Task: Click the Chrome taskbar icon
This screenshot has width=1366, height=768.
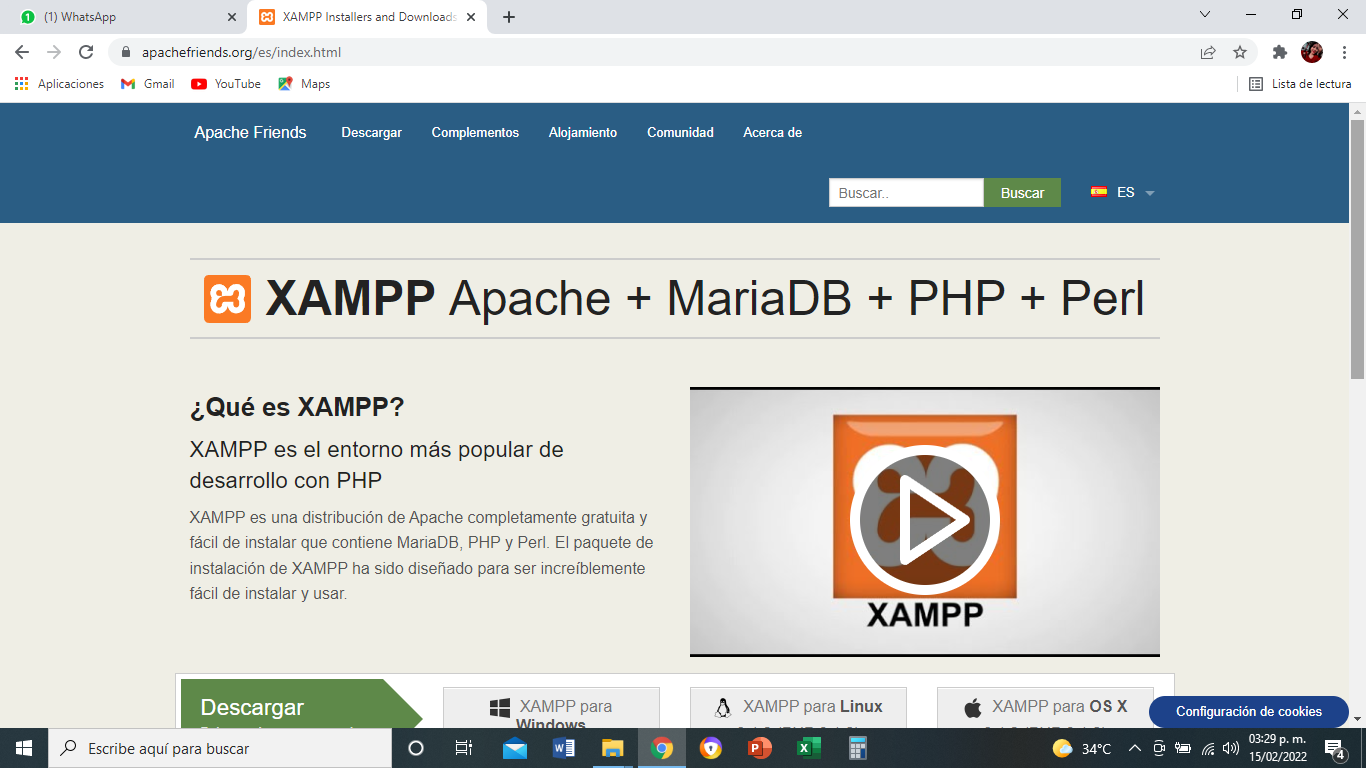Action: pos(661,748)
